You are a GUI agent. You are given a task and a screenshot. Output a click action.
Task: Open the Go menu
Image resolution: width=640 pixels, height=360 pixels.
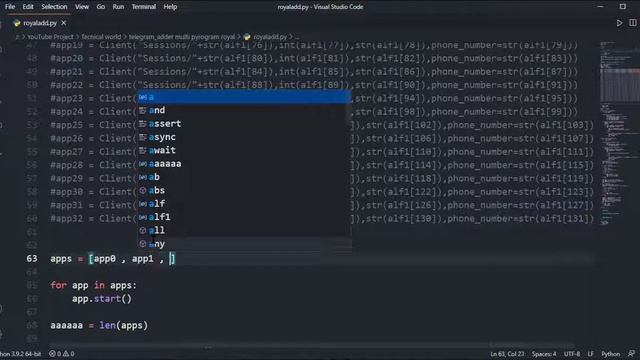coord(100,7)
